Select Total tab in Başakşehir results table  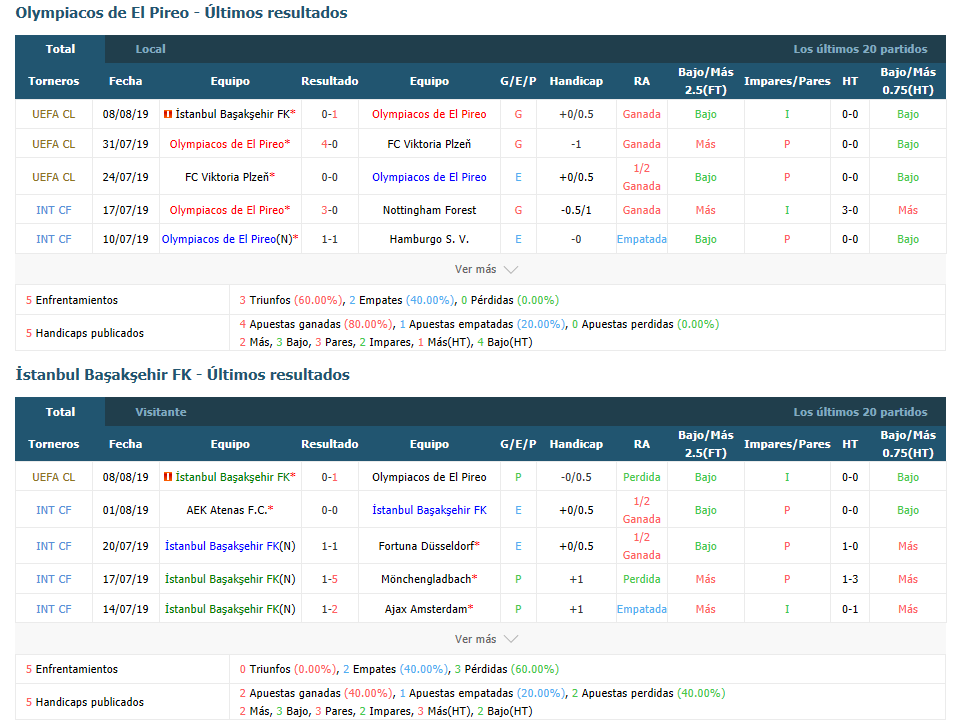[x=60, y=412]
